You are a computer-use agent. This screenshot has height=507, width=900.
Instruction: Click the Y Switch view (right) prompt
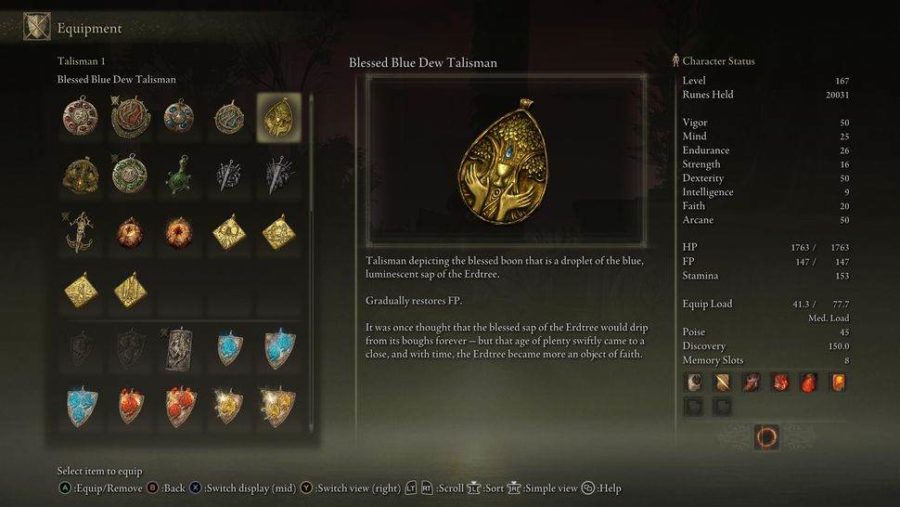pyautogui.click(x=351, y=488)
